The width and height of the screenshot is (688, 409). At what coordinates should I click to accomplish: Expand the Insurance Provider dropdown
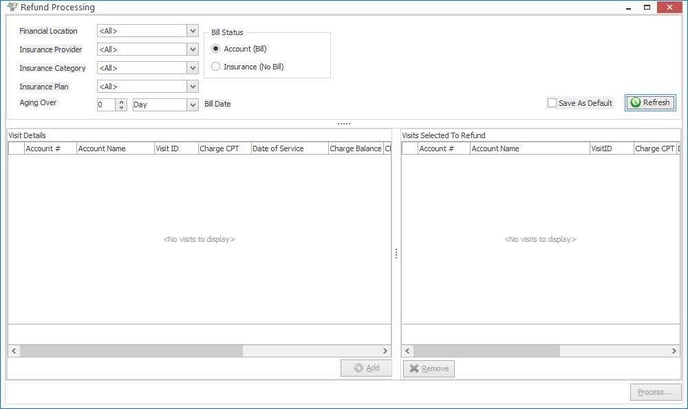click(x=192, y=49)
